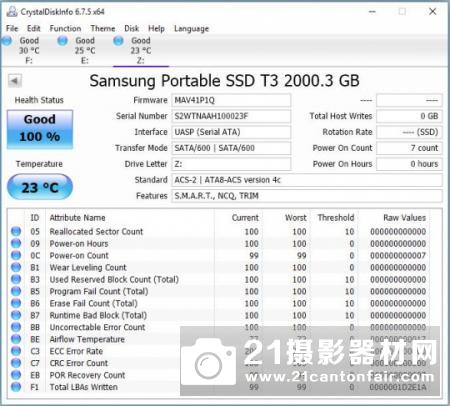The image size is (450, 406).
Task: Click the Worst column header
Action: tap(296, 218)
